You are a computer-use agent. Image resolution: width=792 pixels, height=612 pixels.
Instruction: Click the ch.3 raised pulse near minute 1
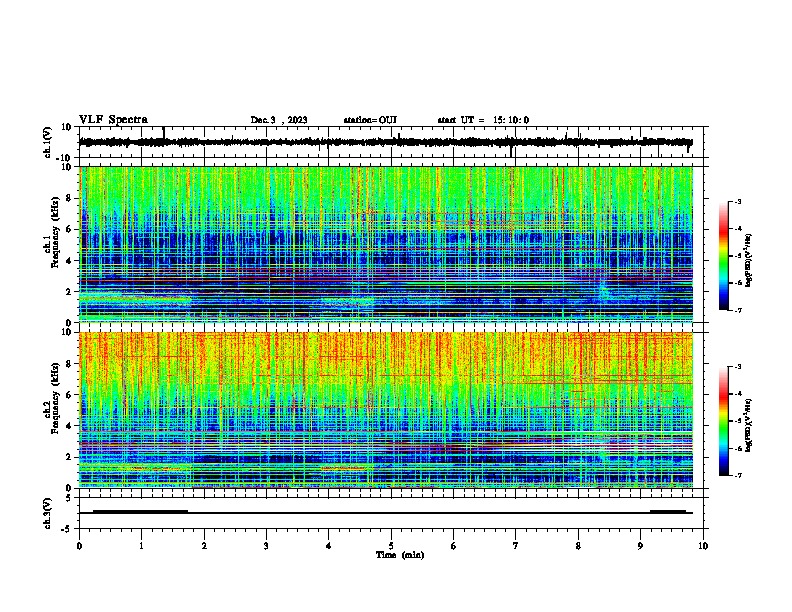pyautogui.click(x=140, y=511)
